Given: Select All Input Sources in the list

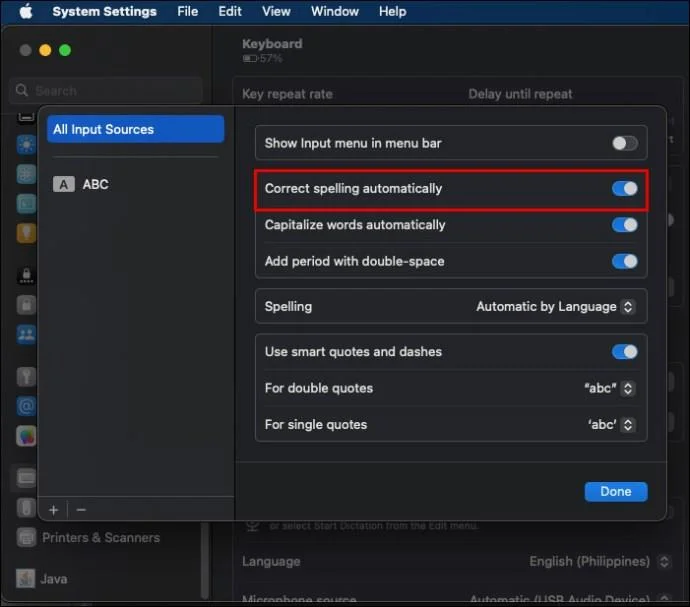Looking at the screenshot, I should click(x=136, y=129).
